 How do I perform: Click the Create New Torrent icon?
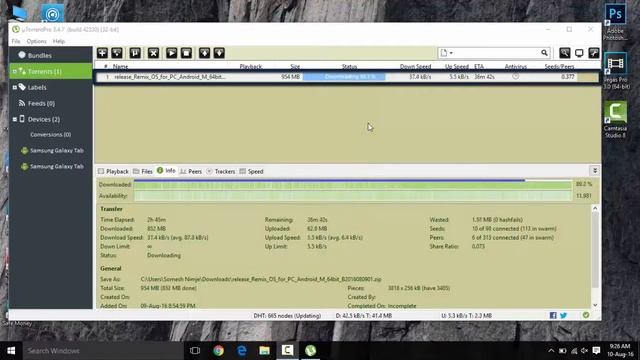pyautogui.click(x=135, y=53)
